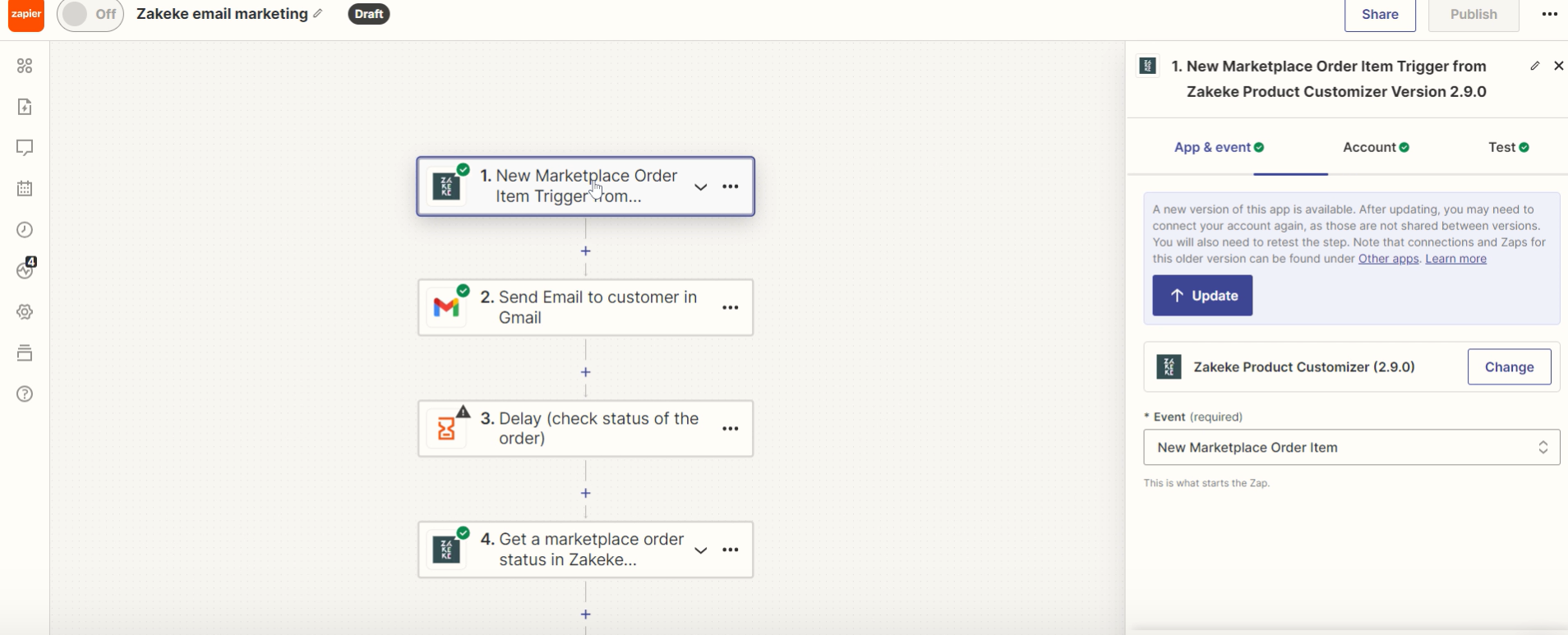Open the top-right more options menu
Screen dimensions: 1568x635
coord(1549,14)
